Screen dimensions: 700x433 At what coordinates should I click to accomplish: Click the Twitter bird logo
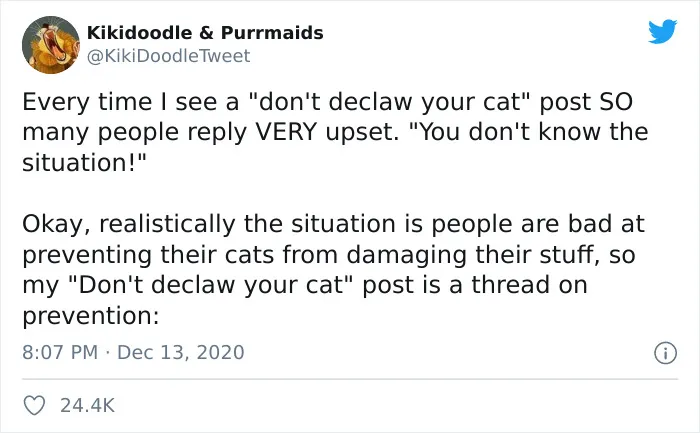pyautogui.click(x=662, y=31)
